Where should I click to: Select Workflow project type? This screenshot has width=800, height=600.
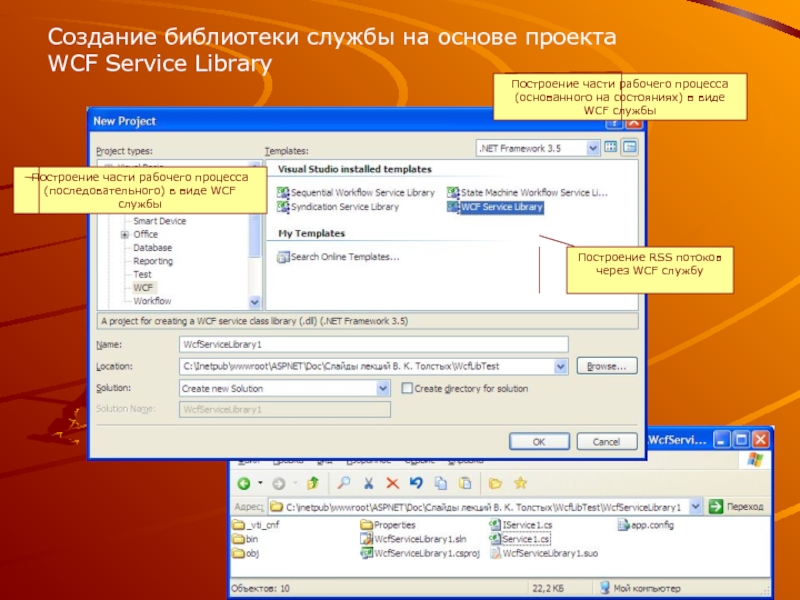pyautogui.click(x=152, y=301)
